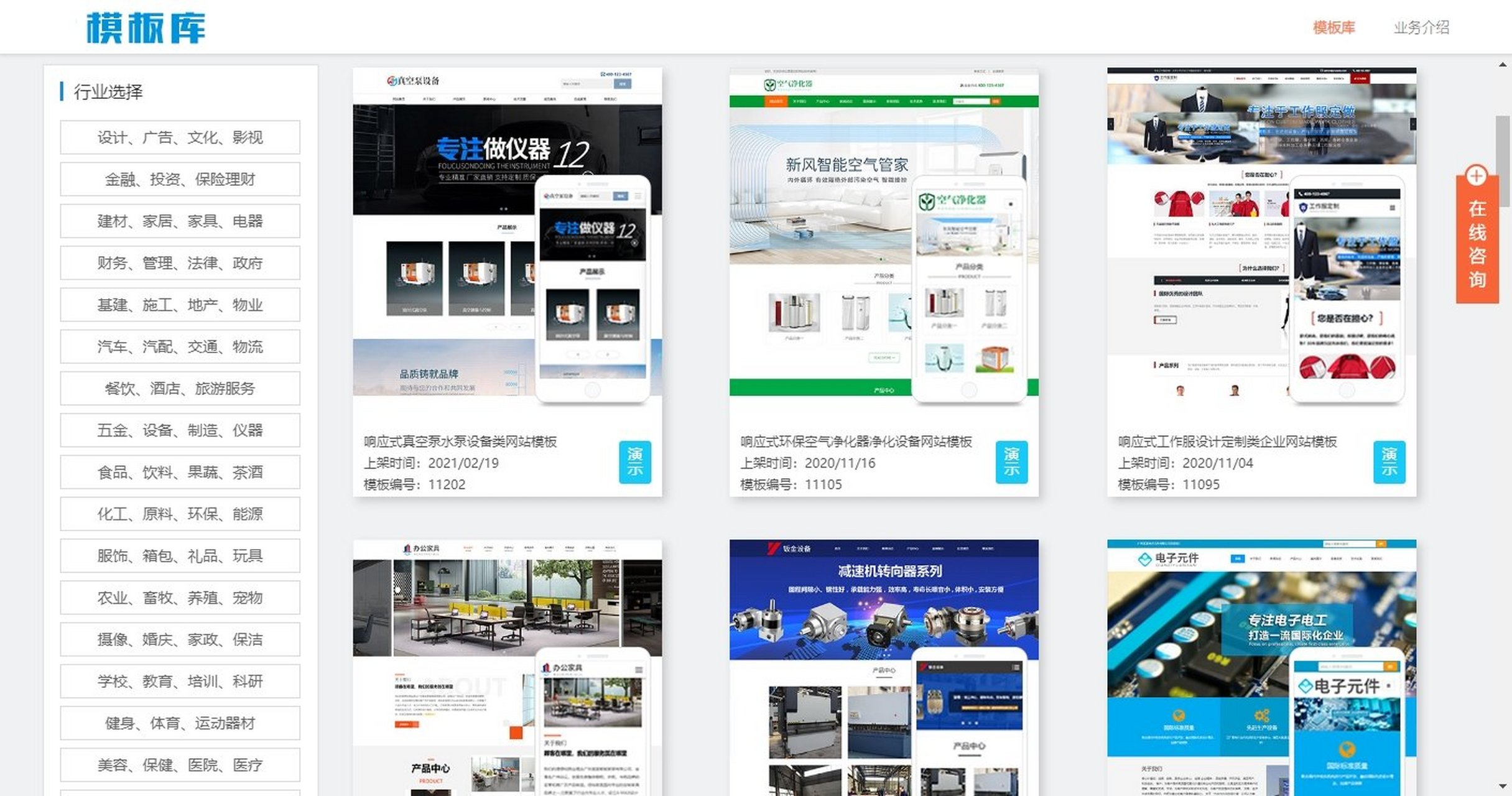
Task: Select category 食品、饮料、果蔬、茶酒
Action: 180,472
